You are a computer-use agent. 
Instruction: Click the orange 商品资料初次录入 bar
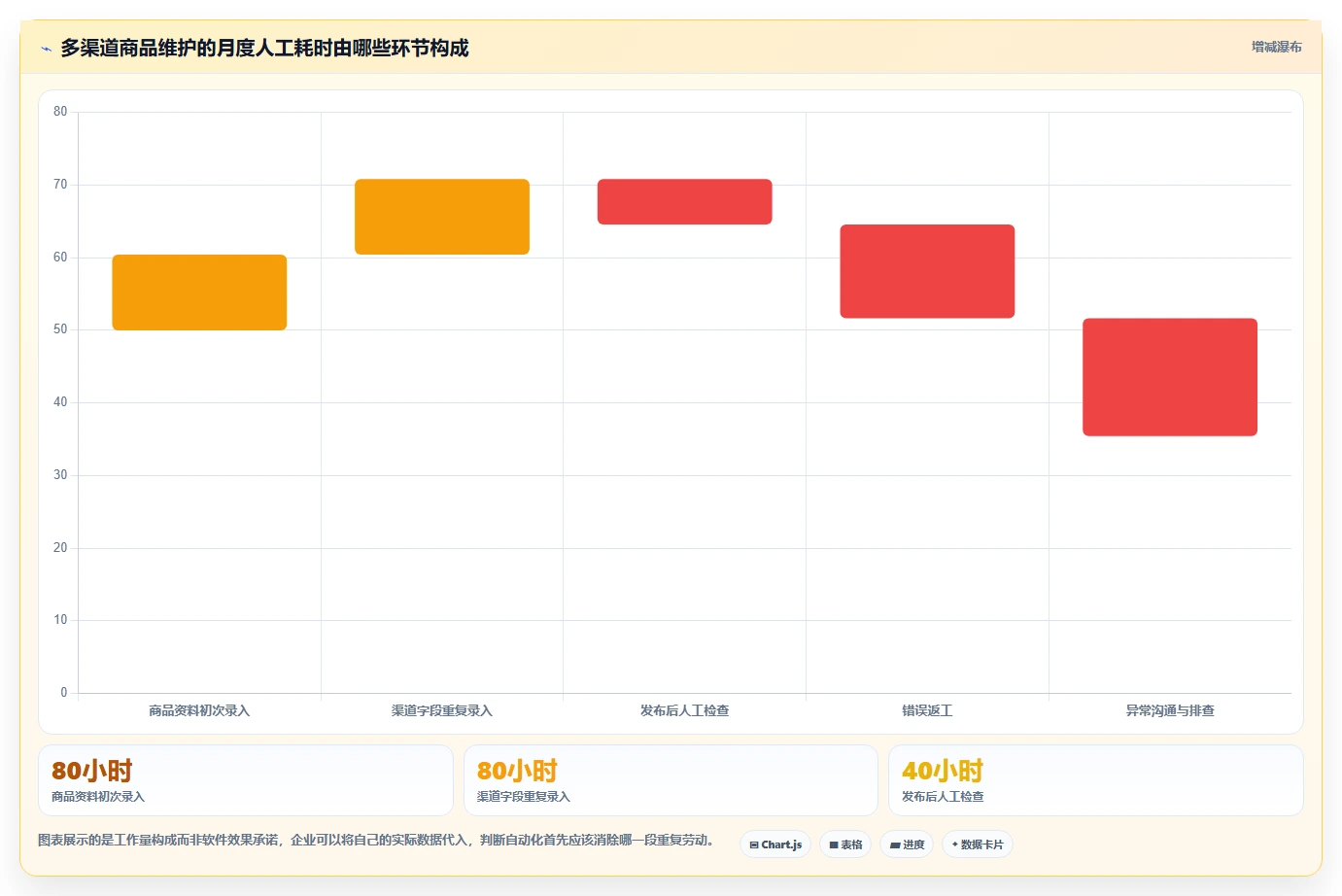199,293
